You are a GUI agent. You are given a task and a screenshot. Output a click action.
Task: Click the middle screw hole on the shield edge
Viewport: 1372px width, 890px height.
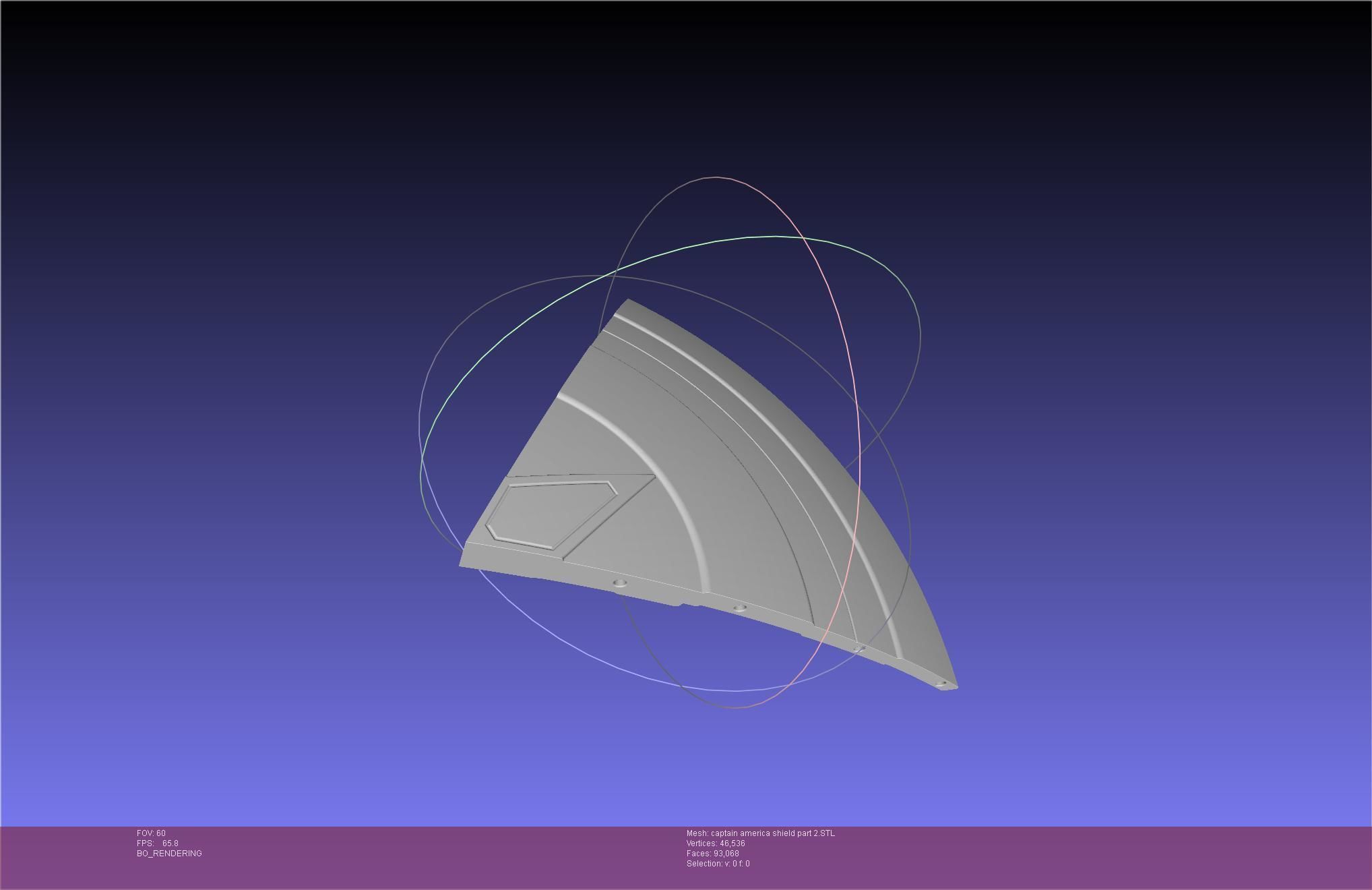coord(739,608)
